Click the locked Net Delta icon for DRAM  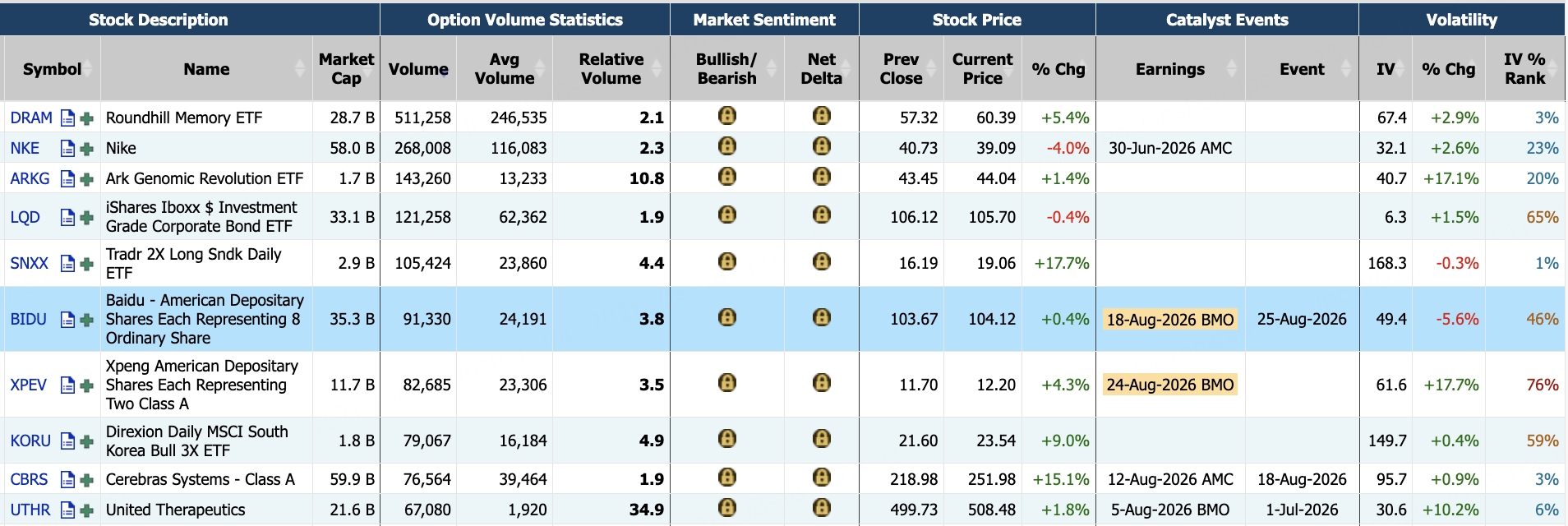(x=822, y=116)
